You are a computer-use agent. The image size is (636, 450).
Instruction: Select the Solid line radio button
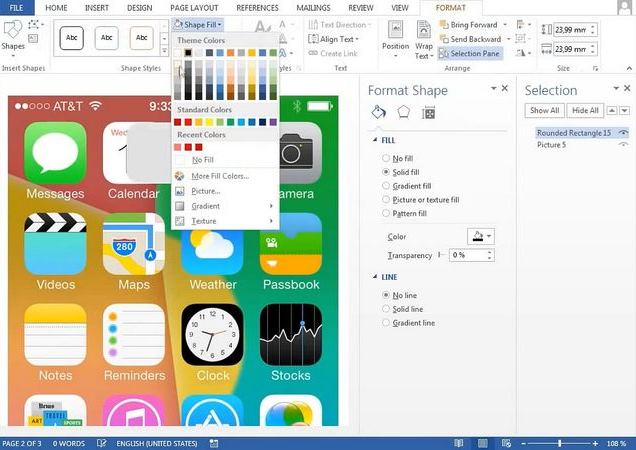[386, 309]
